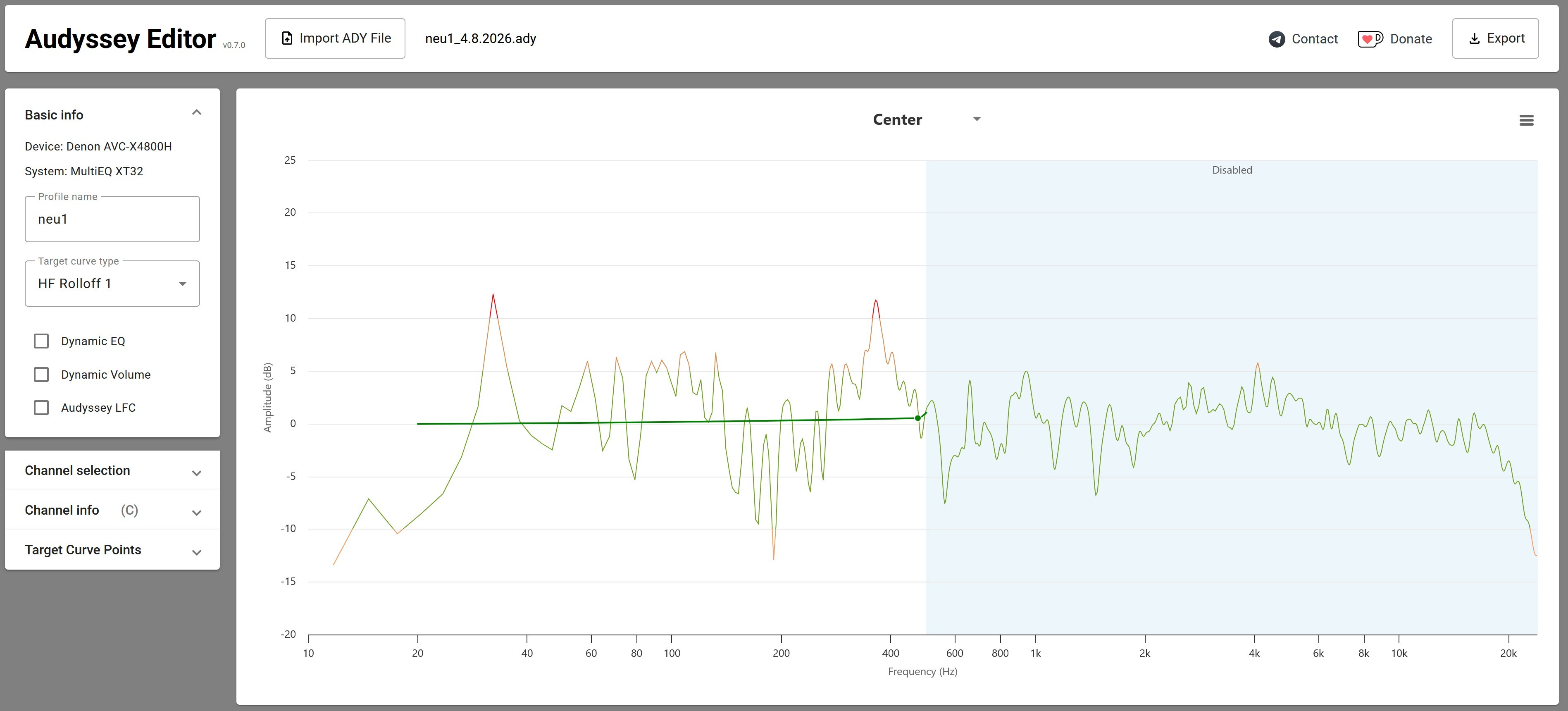Click the Donate heart icon
Viewport: 1568px width, 711px height.
[x=1370, y=39]
